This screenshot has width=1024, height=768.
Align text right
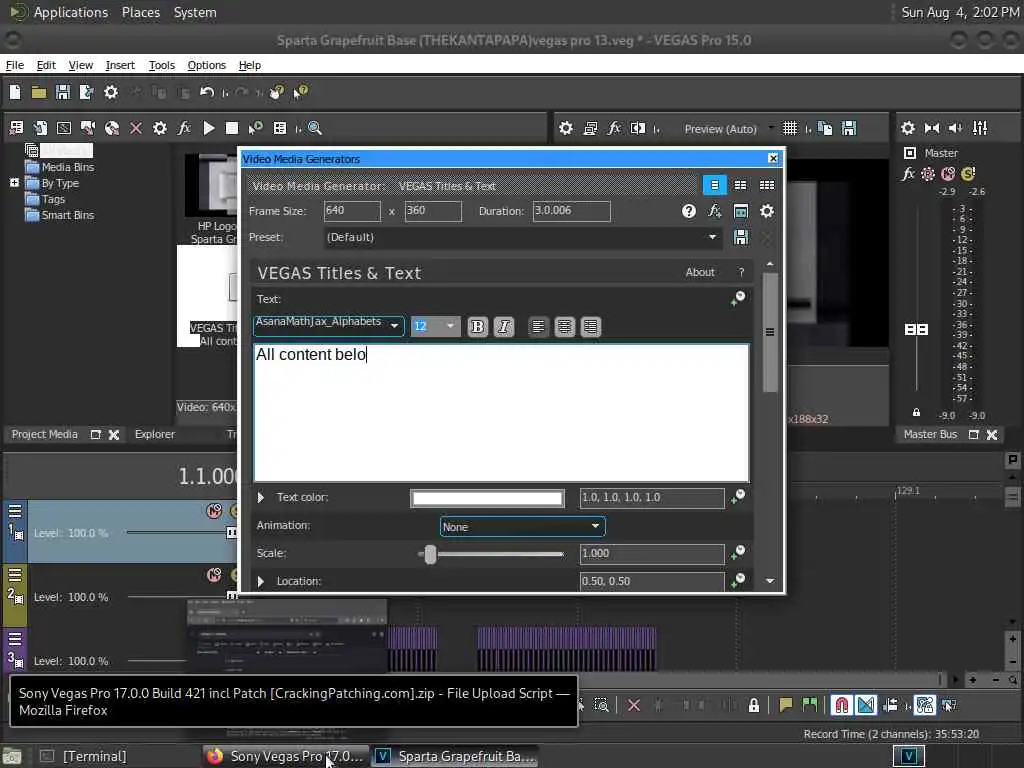tap(590, 327)
